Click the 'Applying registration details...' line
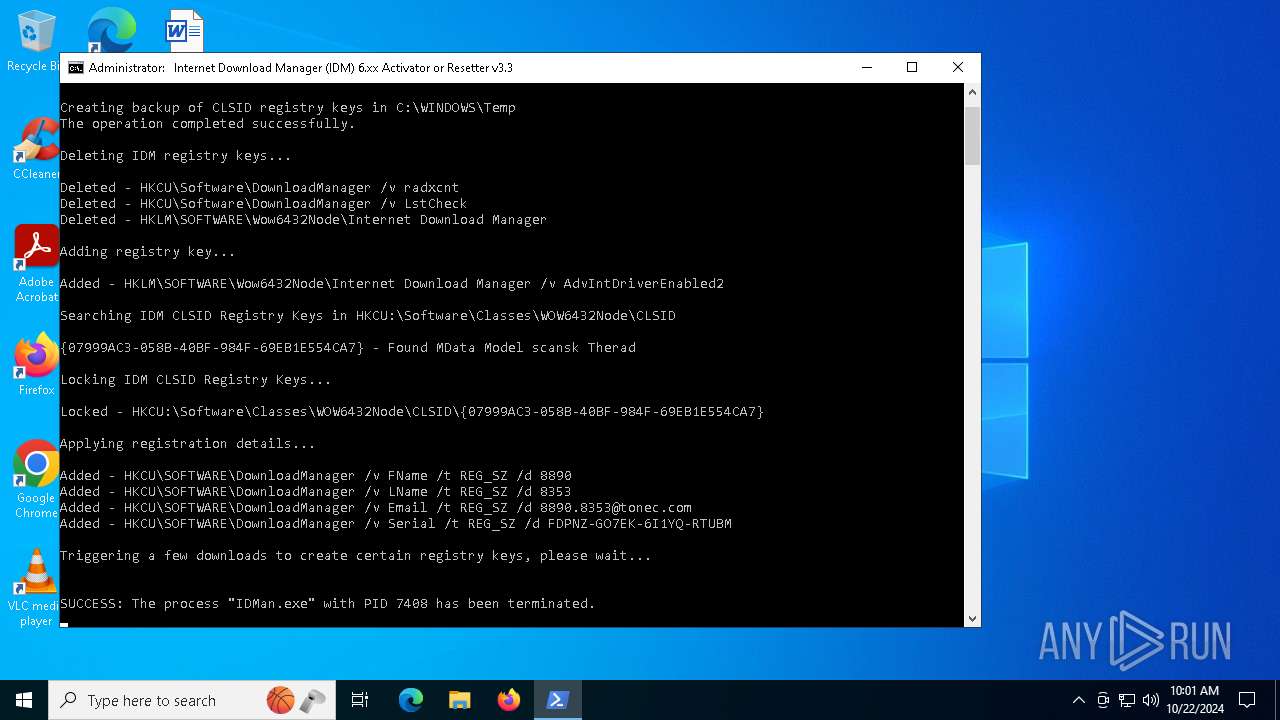Viewport: 1280px width, 720px height. [187, 443]
